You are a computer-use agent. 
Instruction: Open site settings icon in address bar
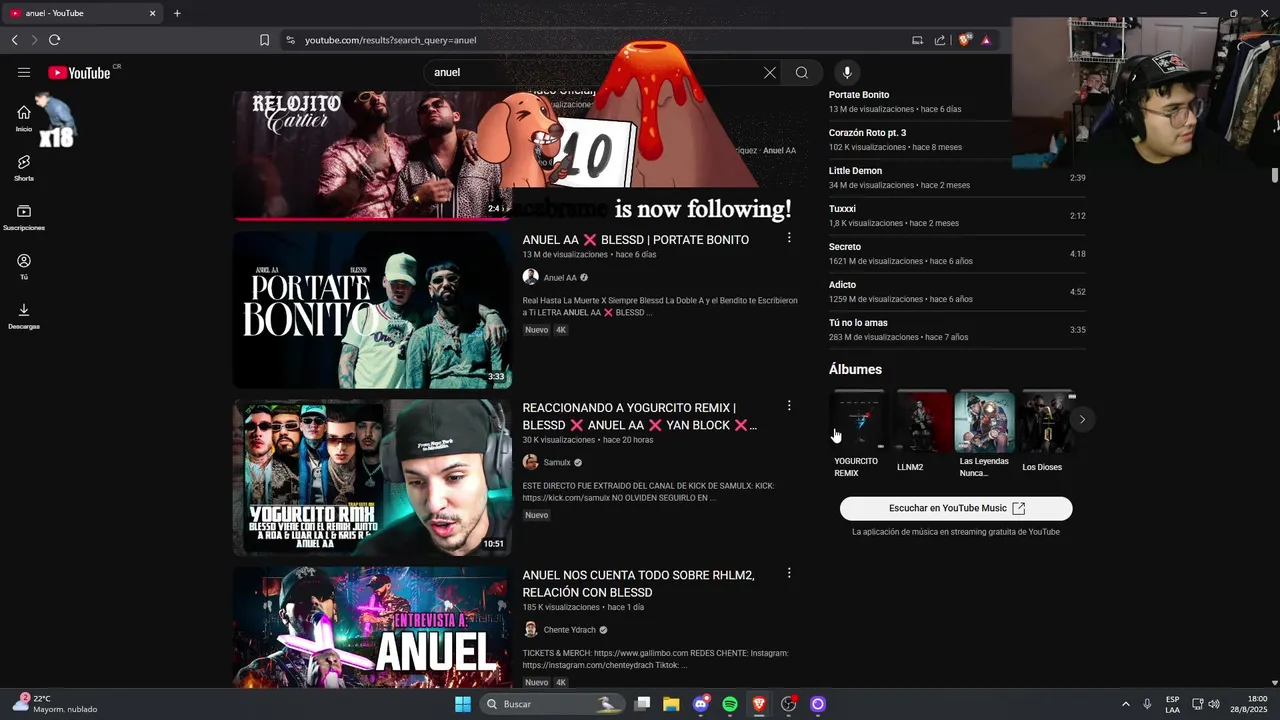pos(291,40)
